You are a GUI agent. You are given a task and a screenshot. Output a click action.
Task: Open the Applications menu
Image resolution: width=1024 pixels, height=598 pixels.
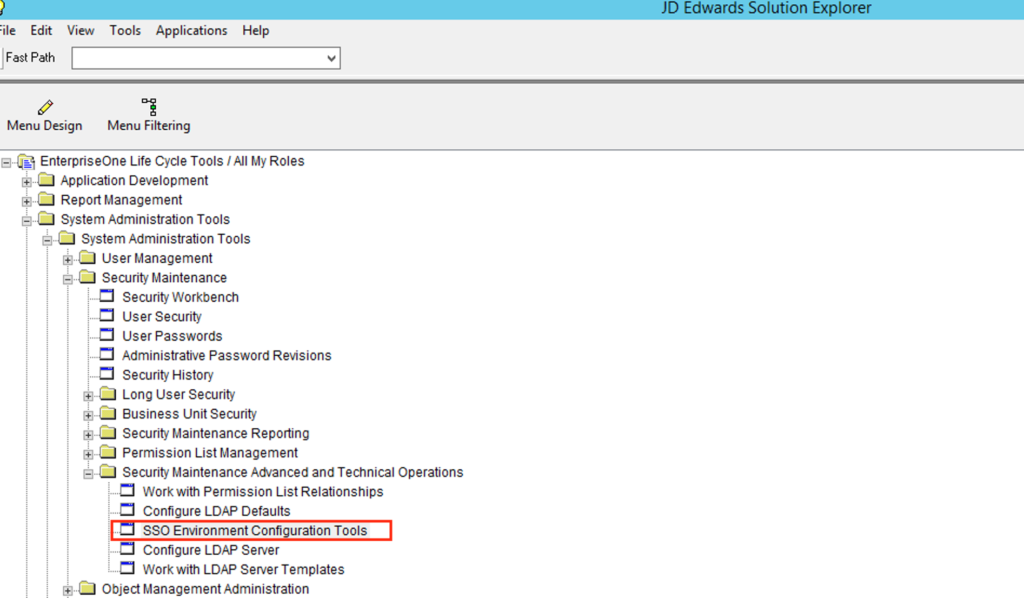pos(191,30)
